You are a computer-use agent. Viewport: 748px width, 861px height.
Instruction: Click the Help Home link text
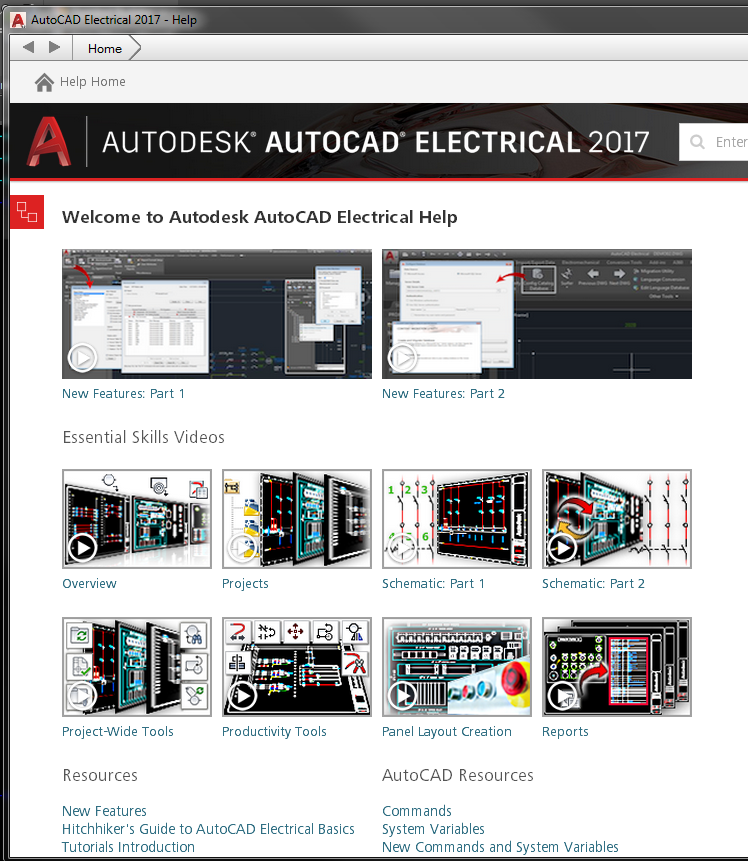pyautogui.click(x=93, y=82)
